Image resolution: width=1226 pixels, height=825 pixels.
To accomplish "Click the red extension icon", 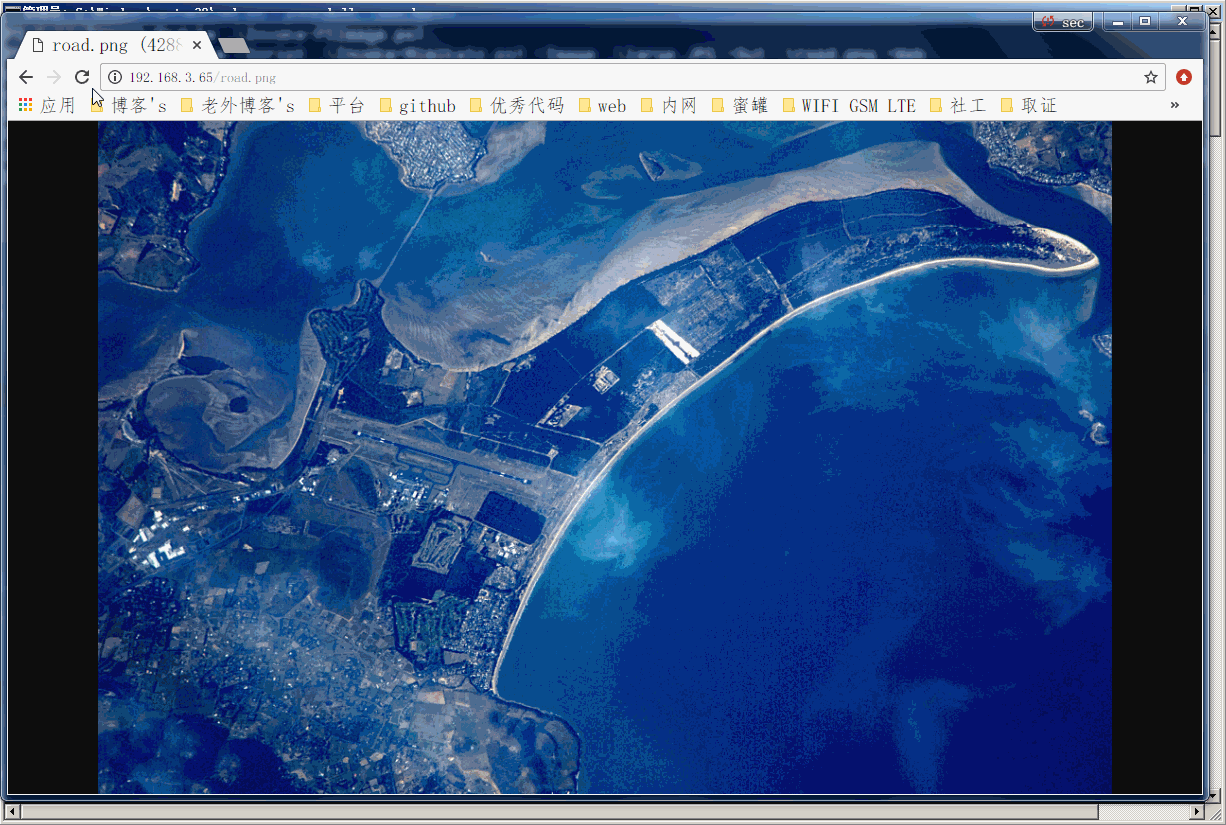I will tap(1183, 77).
